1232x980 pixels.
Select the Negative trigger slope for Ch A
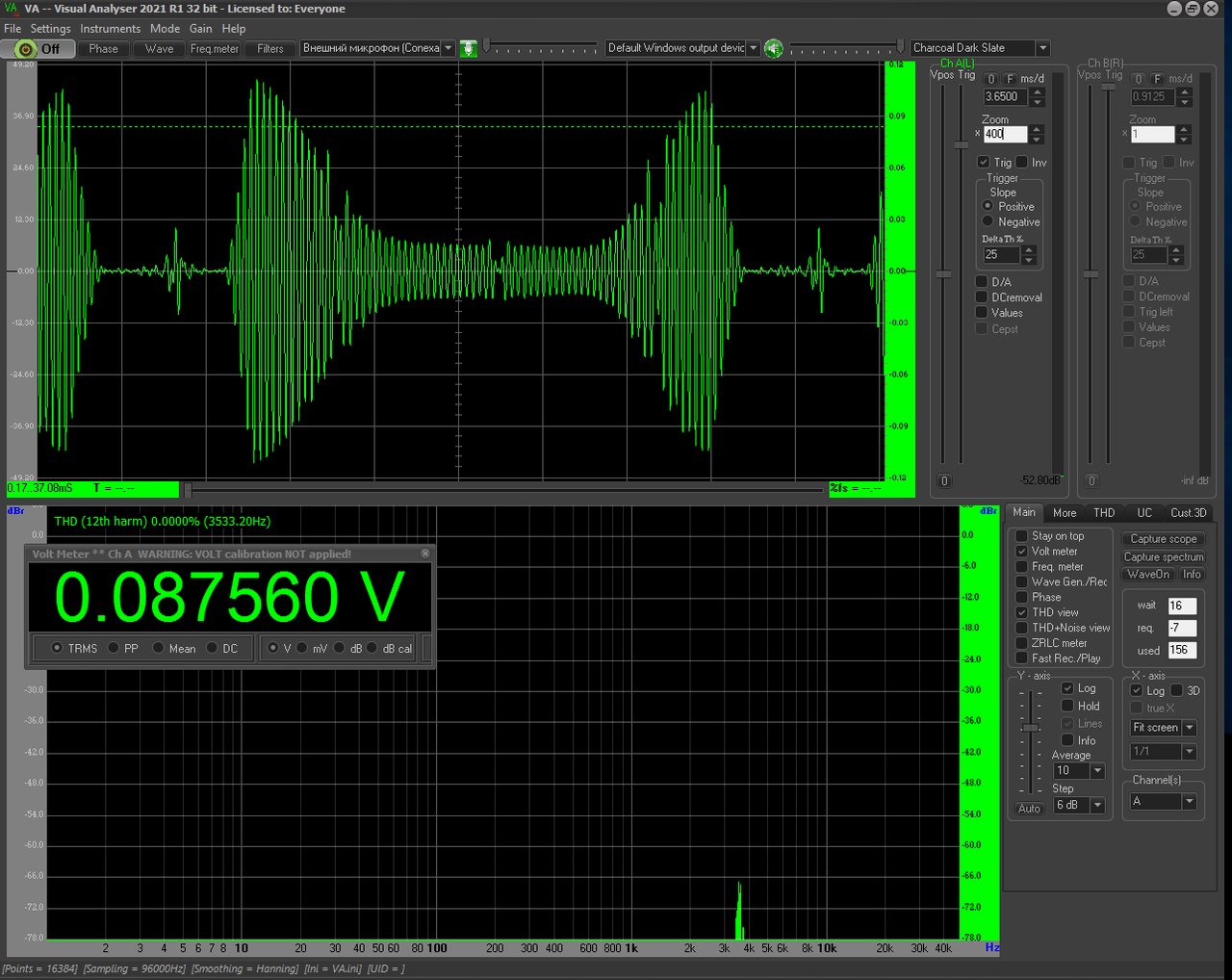tap(988, 221)
